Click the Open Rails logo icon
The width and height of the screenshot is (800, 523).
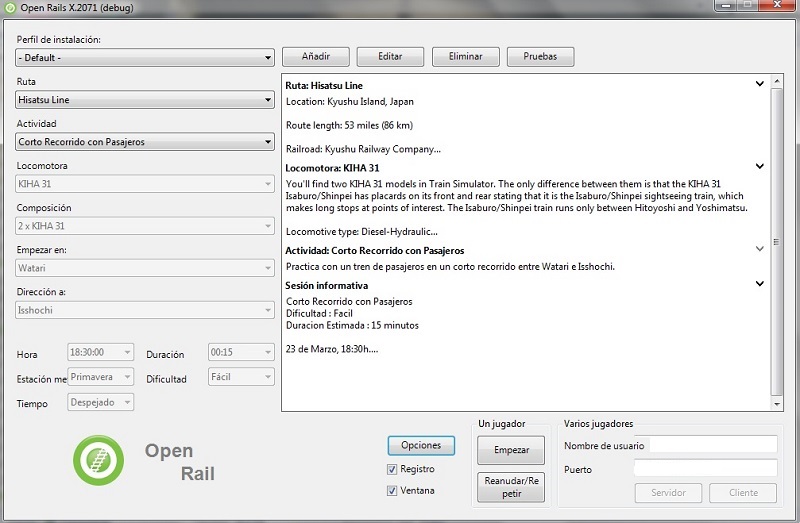pyautogui.click(x=98, y=460)
